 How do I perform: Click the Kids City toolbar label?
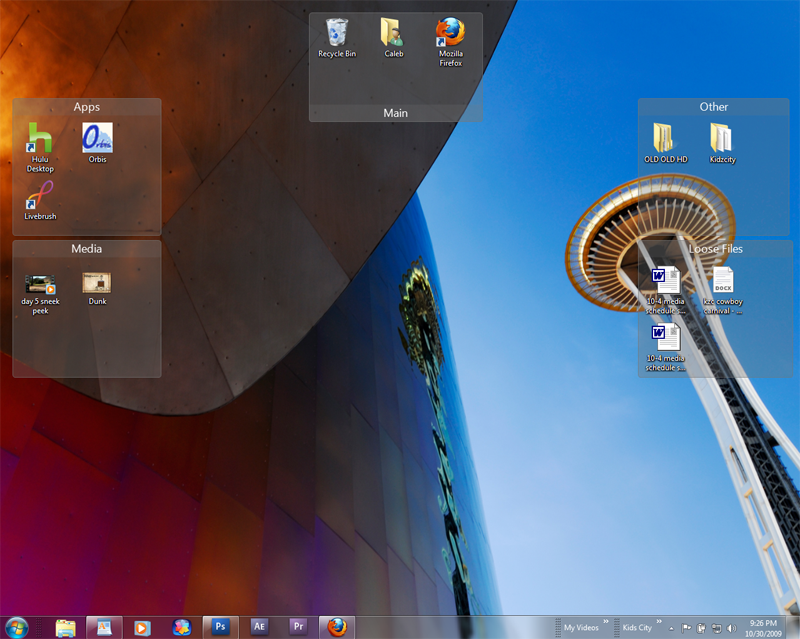click(x=637, y=628)
